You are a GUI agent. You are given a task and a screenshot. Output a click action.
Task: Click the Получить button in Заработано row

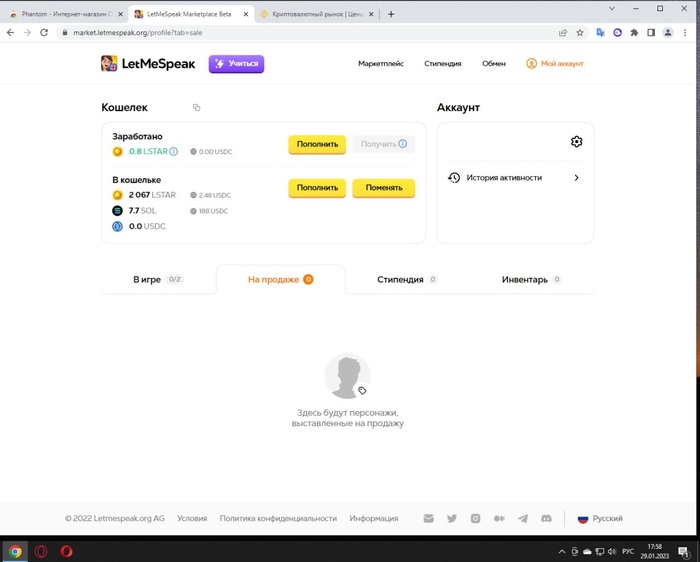[383, 144]
